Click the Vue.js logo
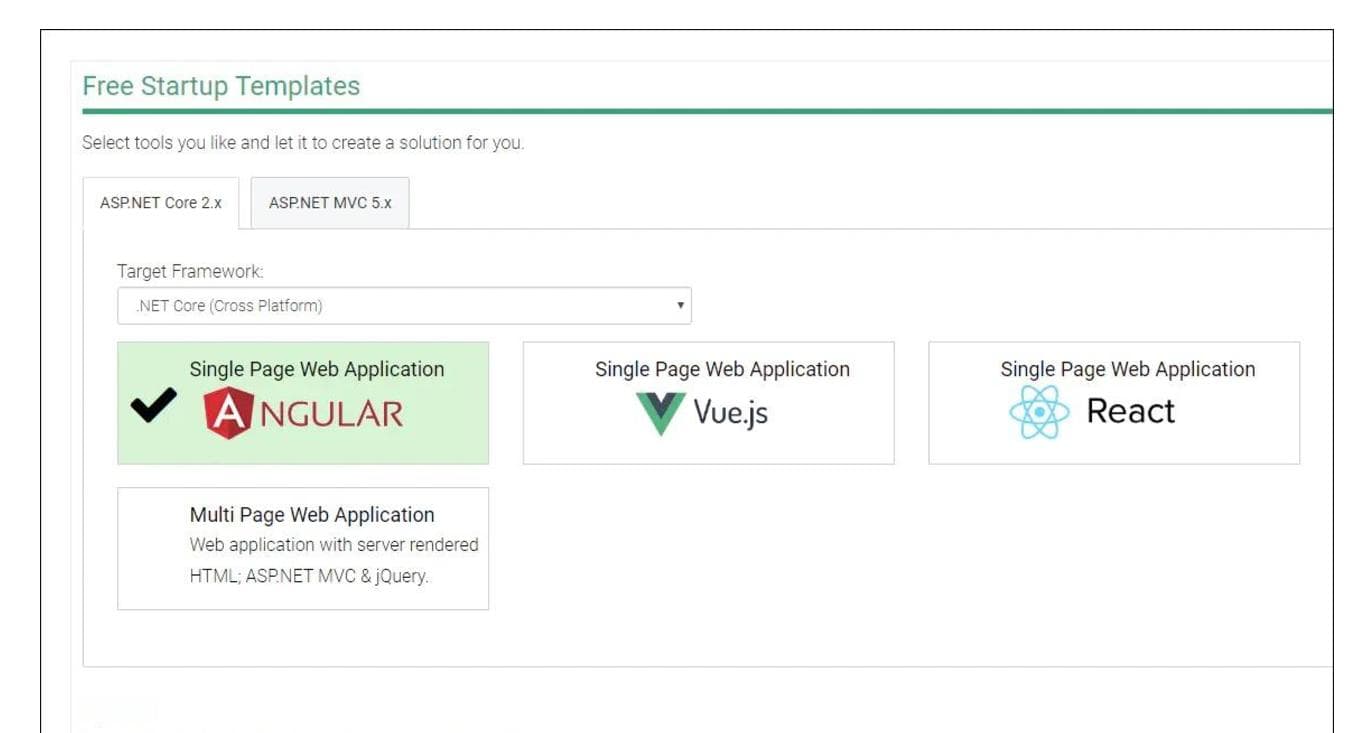 pos(701,413)
